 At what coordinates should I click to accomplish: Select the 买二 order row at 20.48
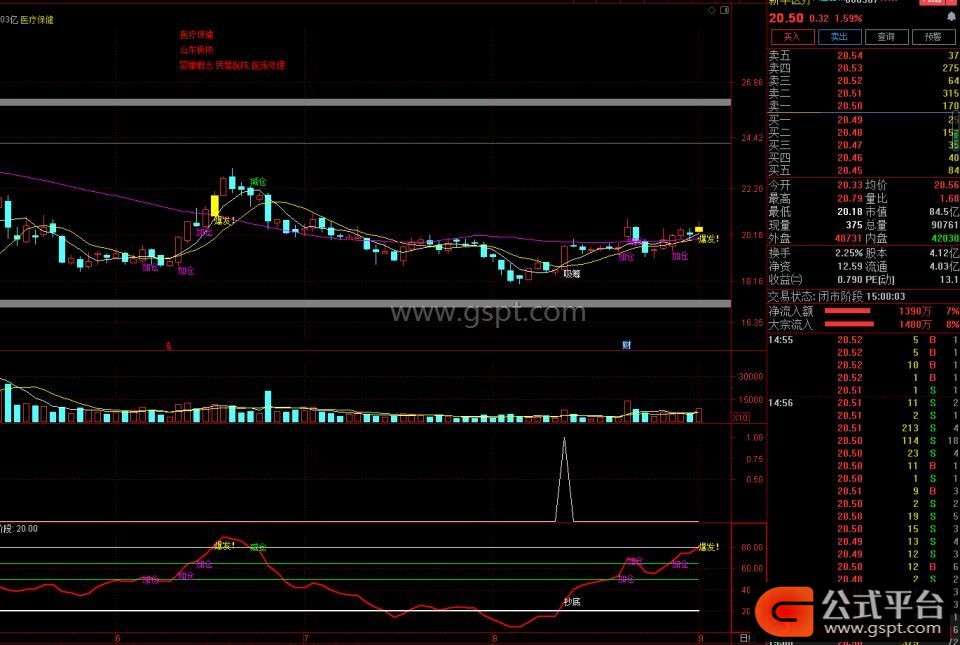tap(863, 132)
